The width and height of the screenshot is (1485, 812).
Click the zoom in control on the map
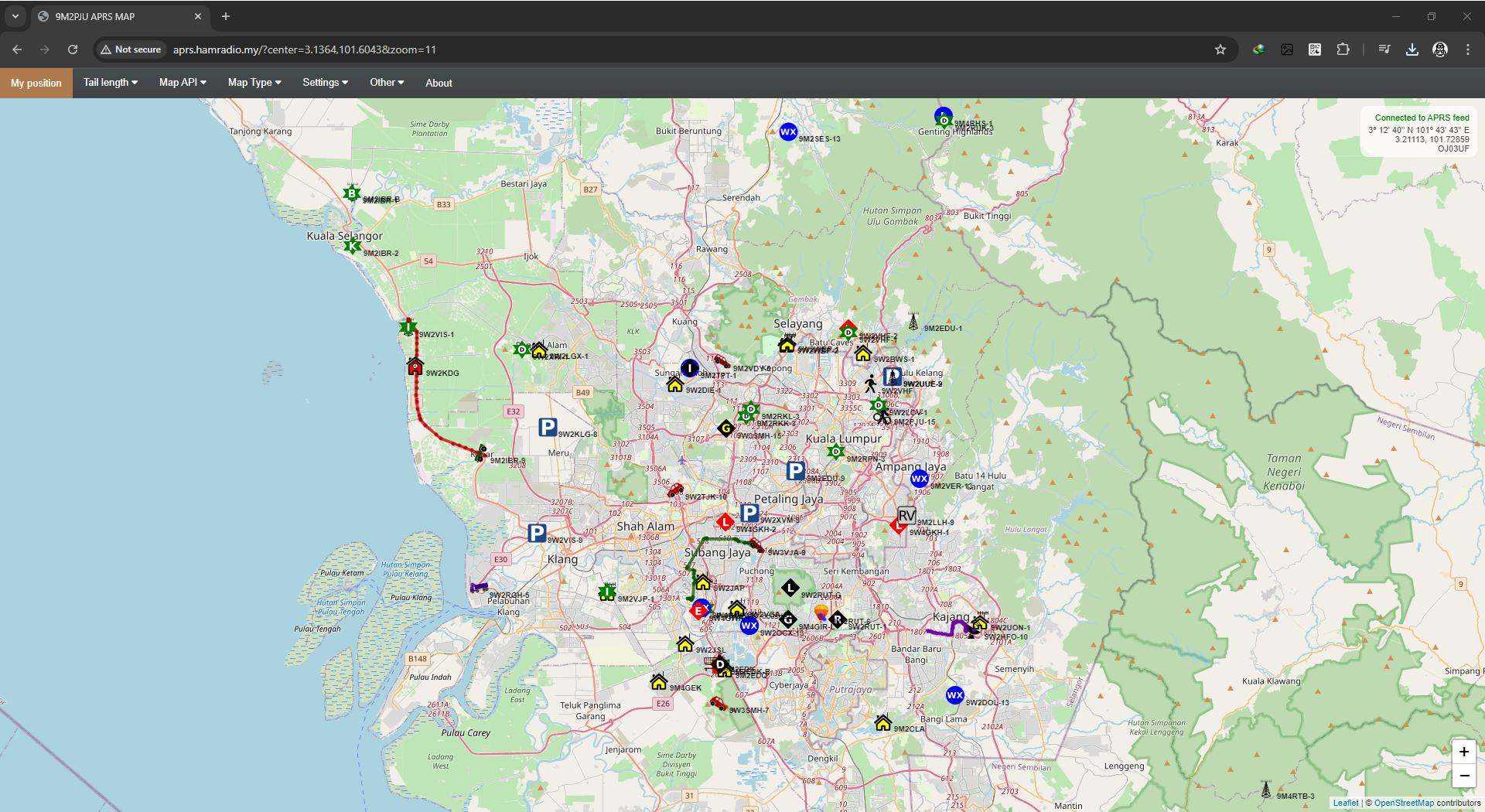pyautogui.click(x=1463, y=751)
